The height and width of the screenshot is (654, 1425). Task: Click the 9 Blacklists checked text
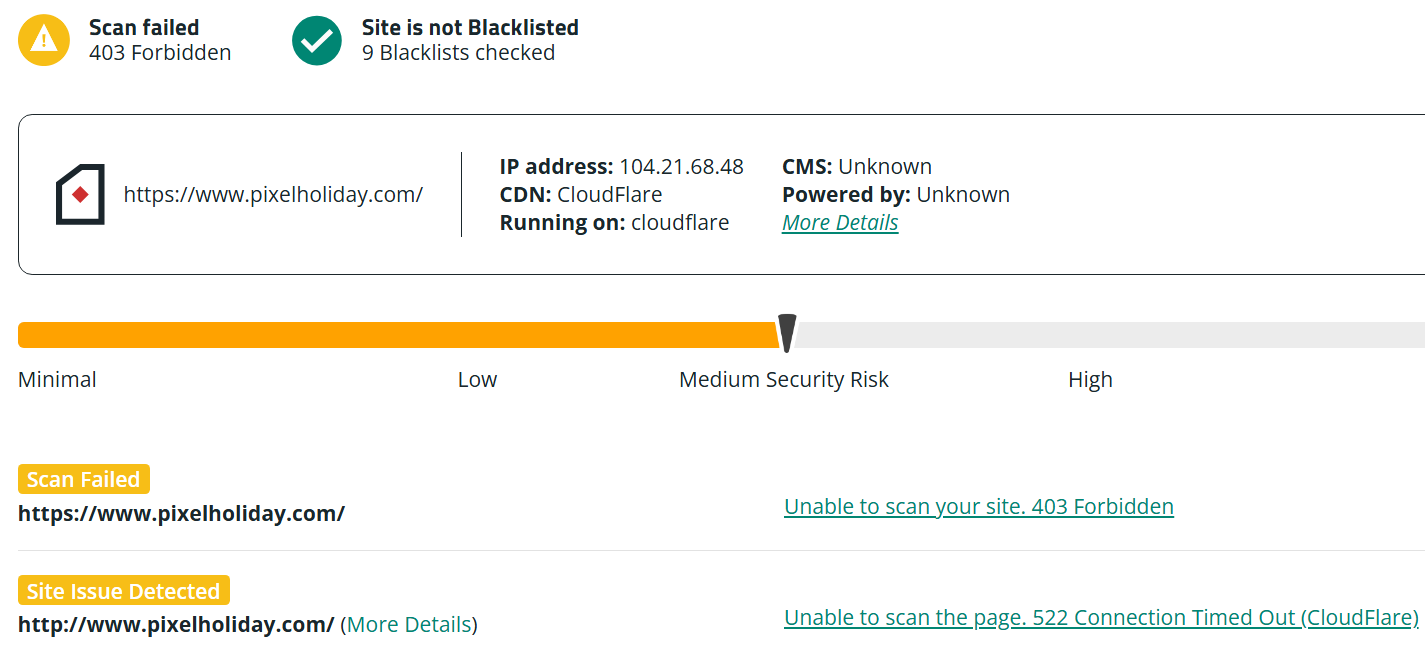pyautogui.click(x=458, y=52)
